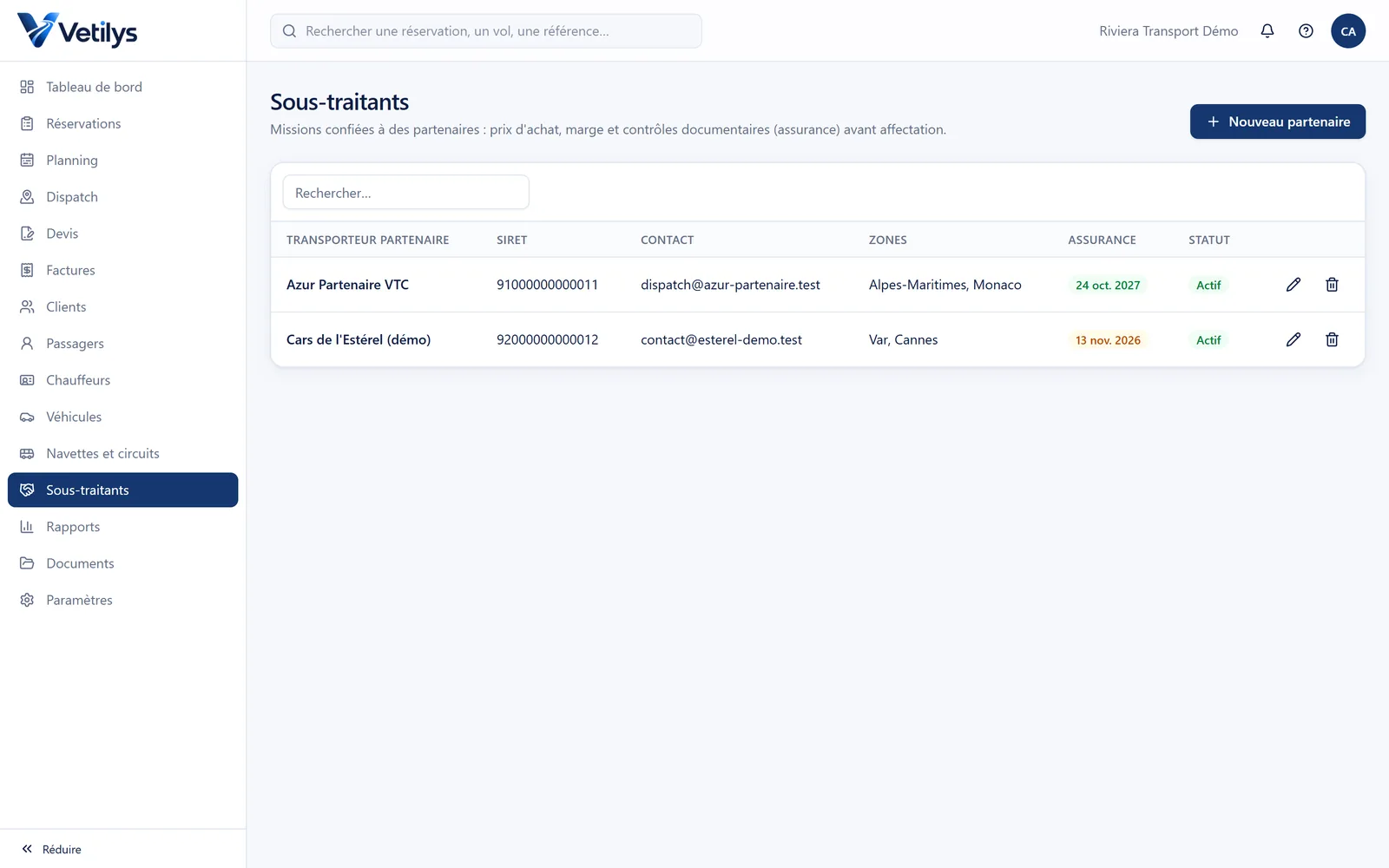
Task: Go to Navettes et circuits
Action: [122, 453]
